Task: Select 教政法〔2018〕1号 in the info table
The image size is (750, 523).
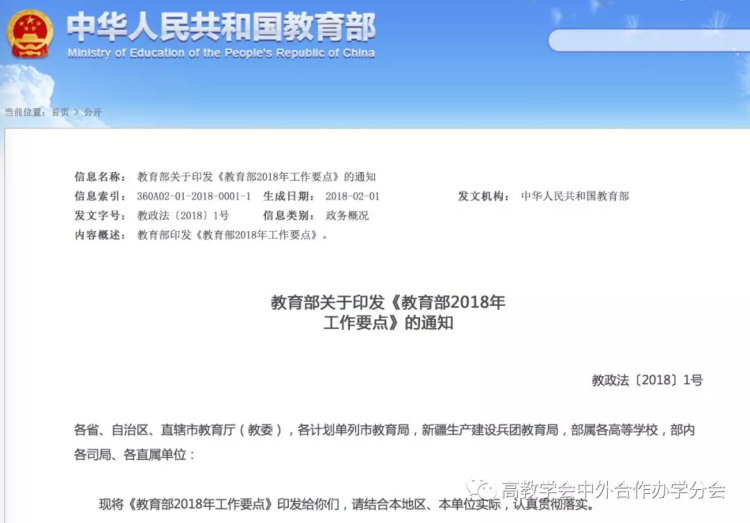Action: 183,216
